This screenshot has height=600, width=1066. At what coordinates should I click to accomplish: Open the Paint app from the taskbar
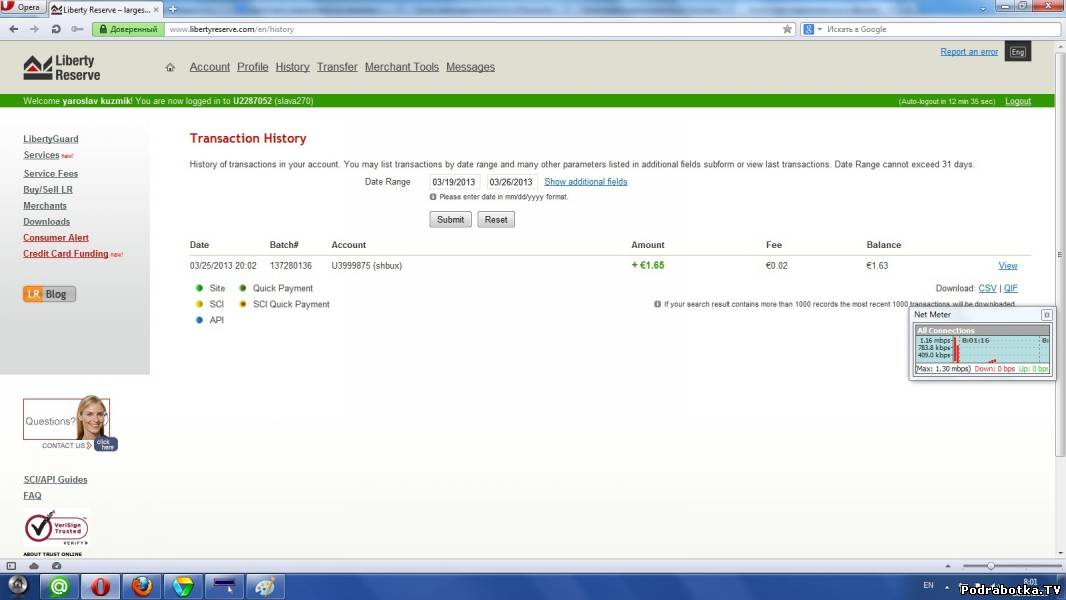[265, 587]
